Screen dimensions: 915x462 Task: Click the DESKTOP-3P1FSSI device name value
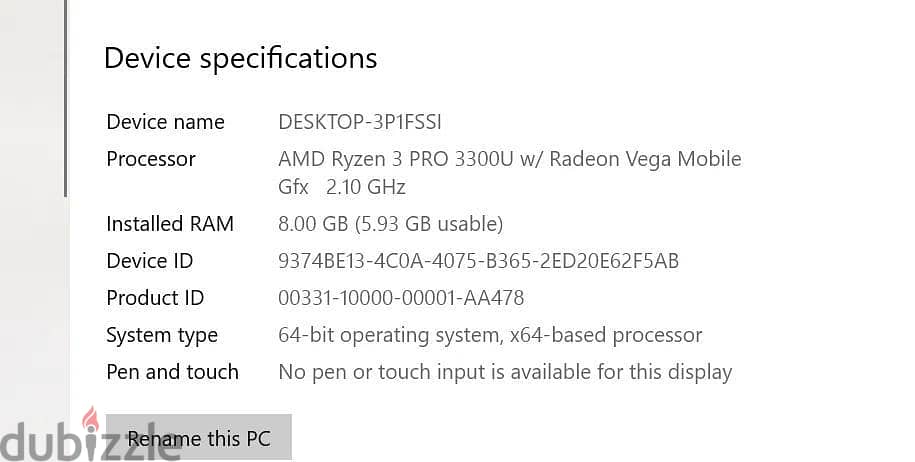click(x=359, y=122)
